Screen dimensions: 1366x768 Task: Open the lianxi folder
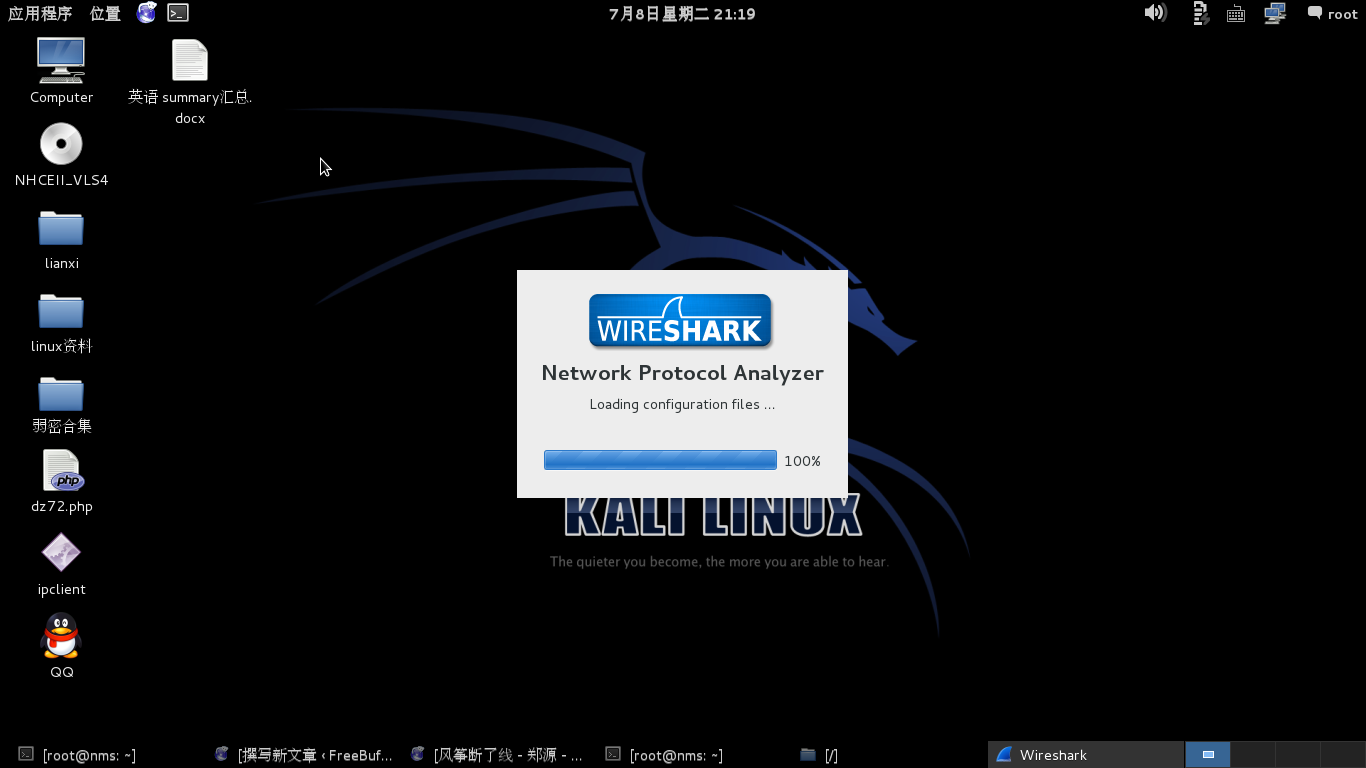click(61, 228)
